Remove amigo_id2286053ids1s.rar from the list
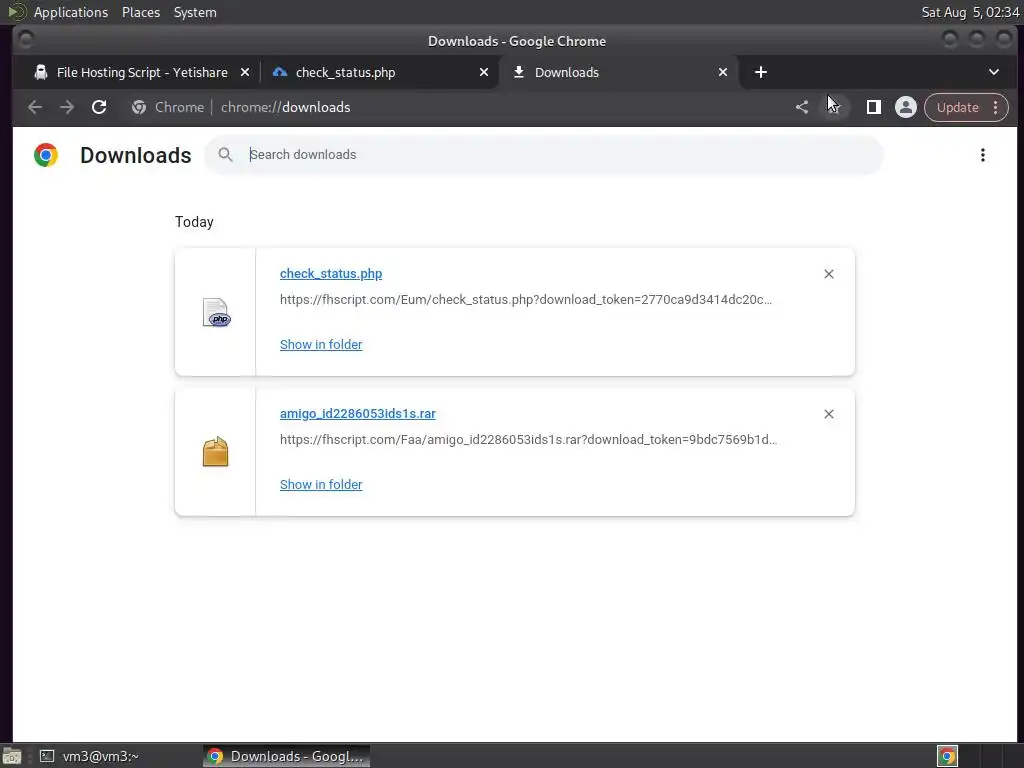The height and width of the screenshot is (768, 1024). click(828, 414)
